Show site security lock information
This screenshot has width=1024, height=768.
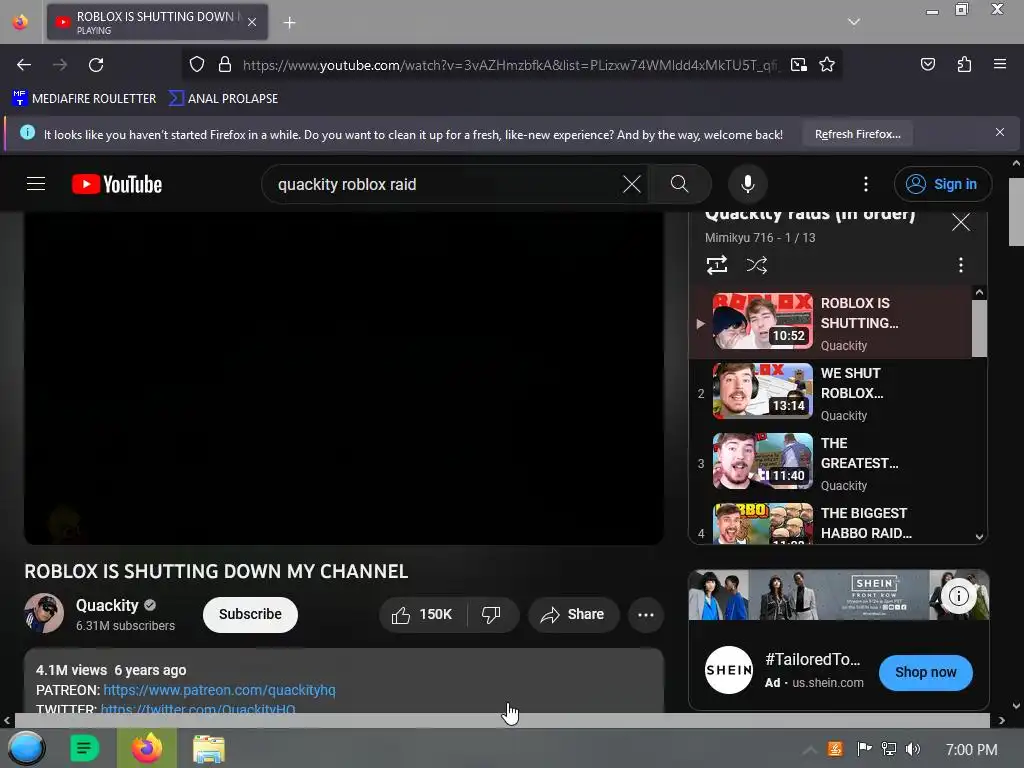pos(225,64)
